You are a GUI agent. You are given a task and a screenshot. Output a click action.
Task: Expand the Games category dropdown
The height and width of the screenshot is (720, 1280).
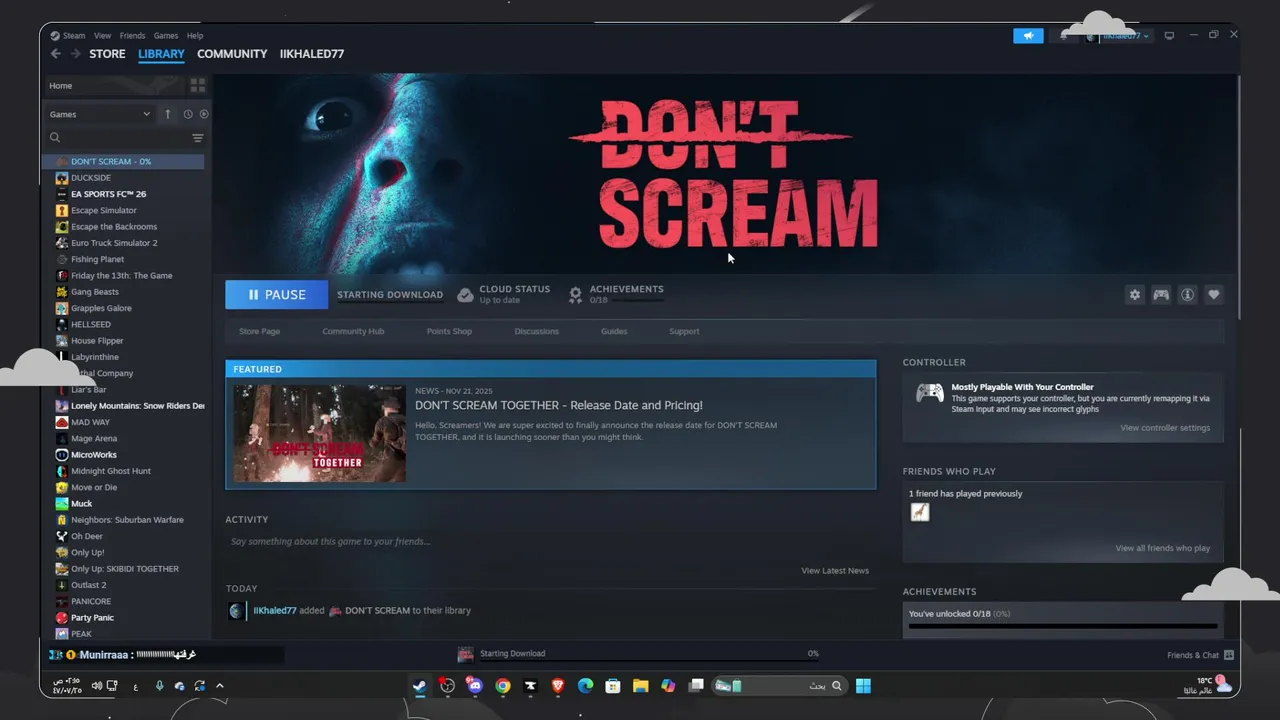click(100, 114)
